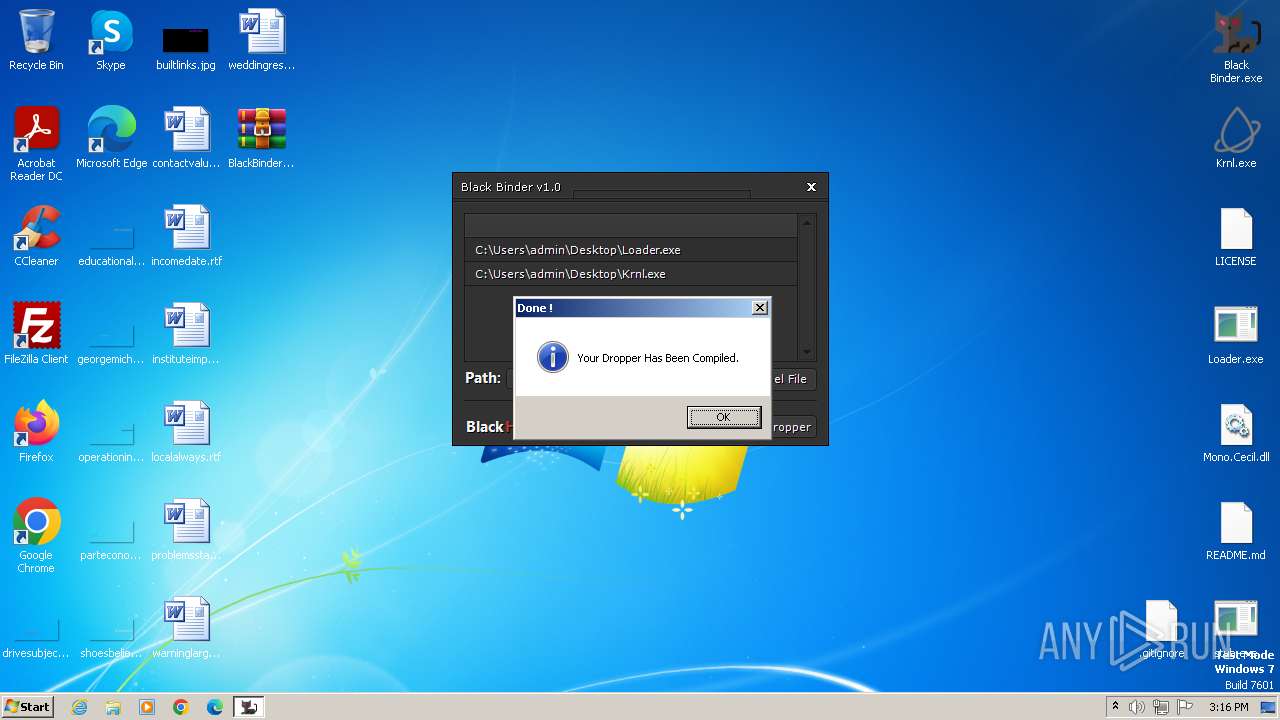1280x720 pixels.
Task: Select the incomedate.rtf document
Action: click(186, 236)
